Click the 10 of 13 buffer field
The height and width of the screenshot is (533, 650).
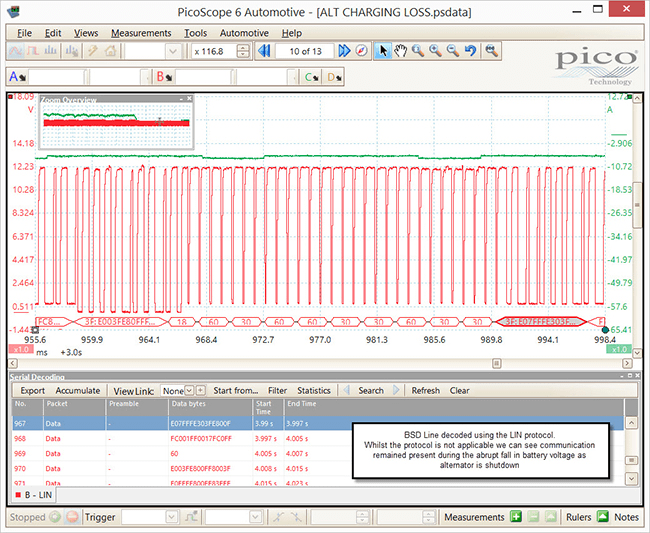pos(305,51)
